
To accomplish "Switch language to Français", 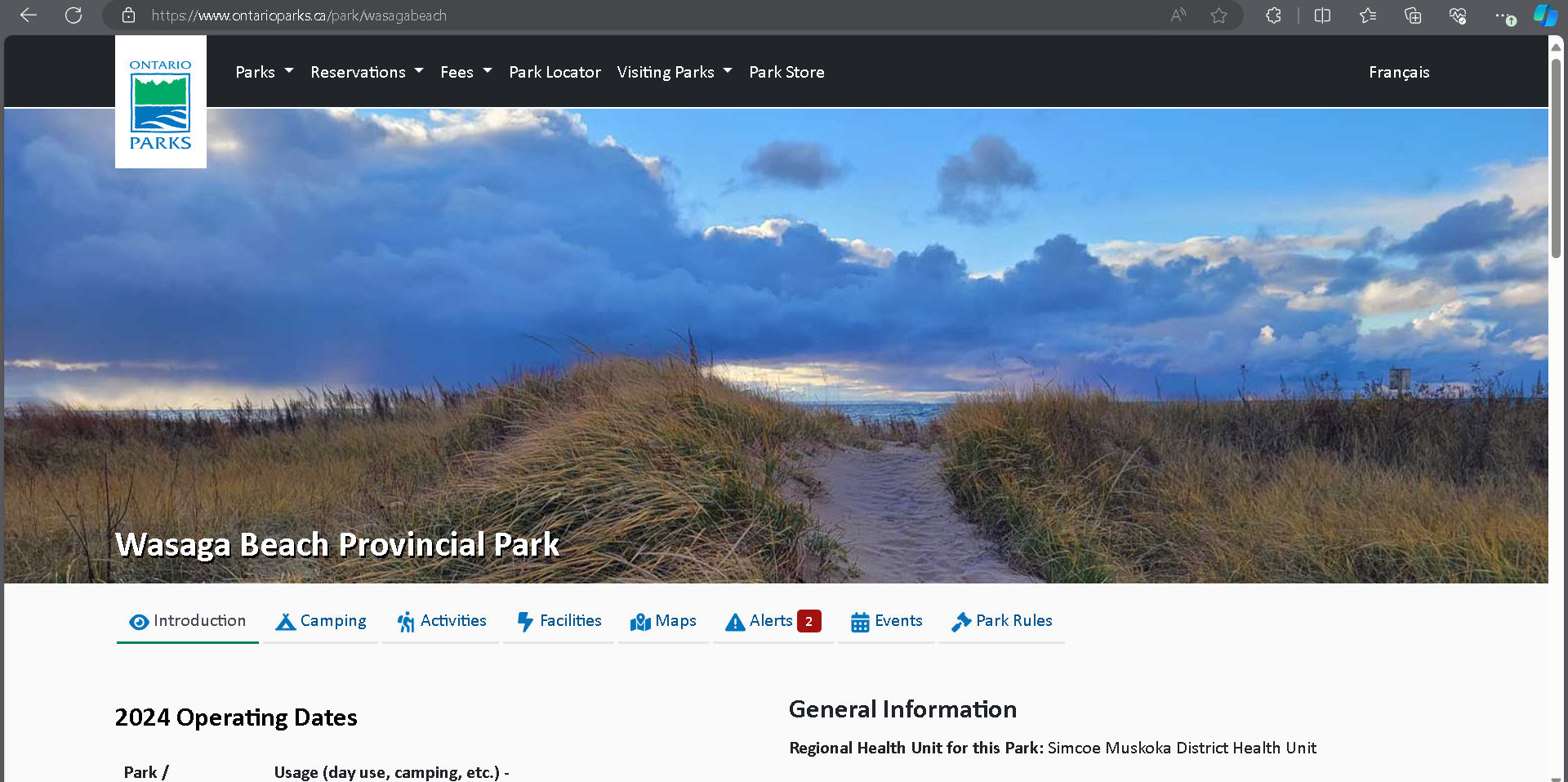I will [x=1398, y=72].
